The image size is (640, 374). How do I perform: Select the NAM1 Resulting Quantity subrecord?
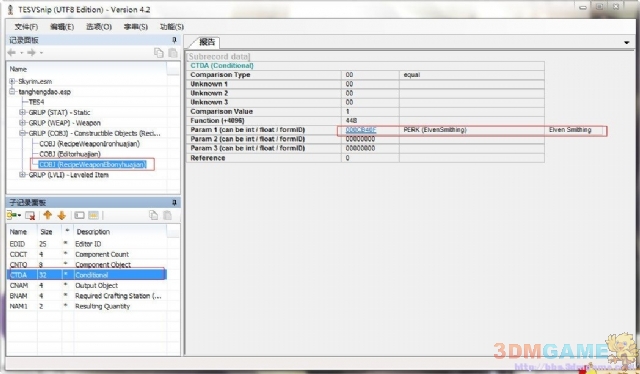coord(87,306)
